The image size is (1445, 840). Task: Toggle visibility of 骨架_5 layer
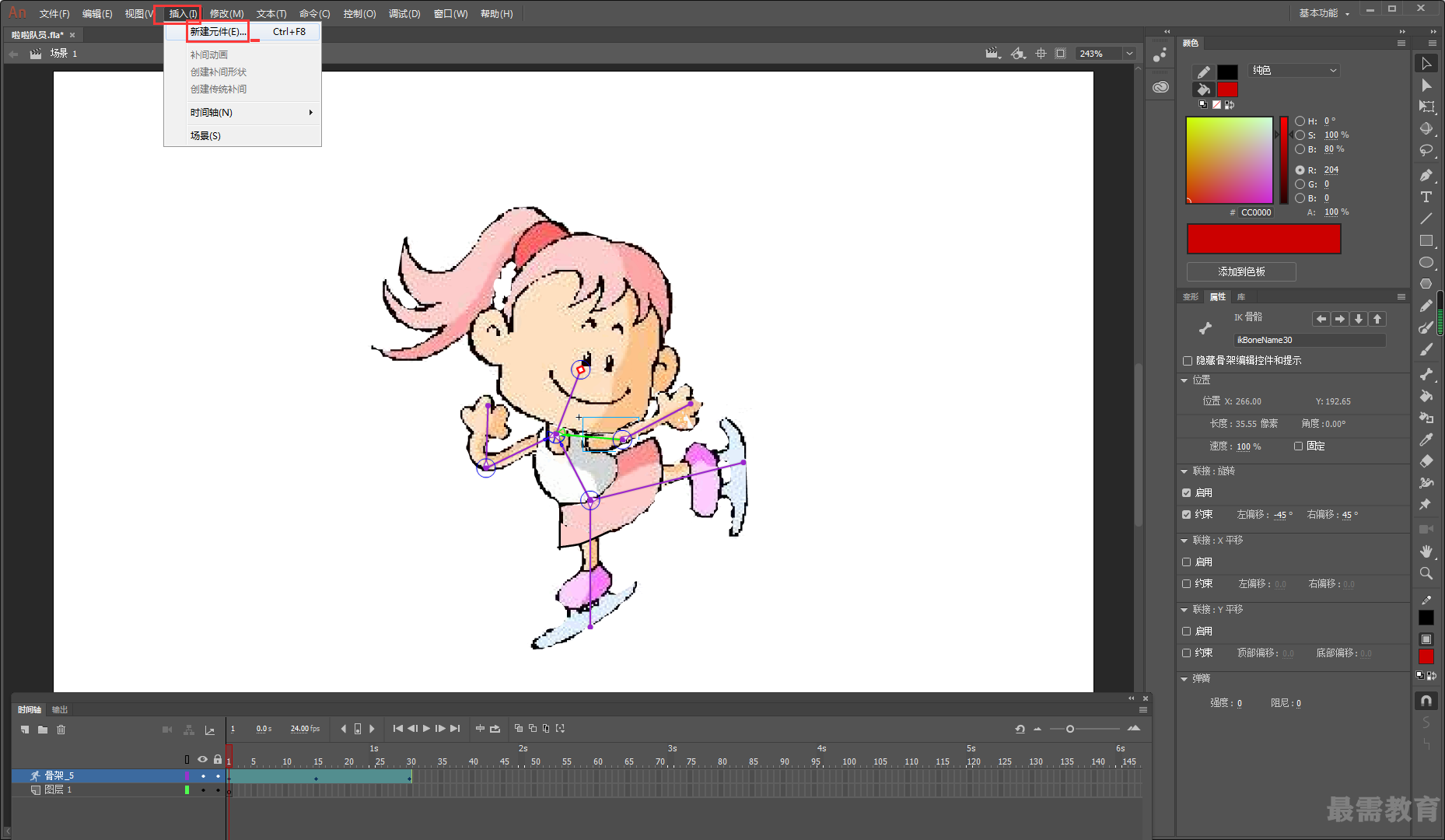point(203,776)
